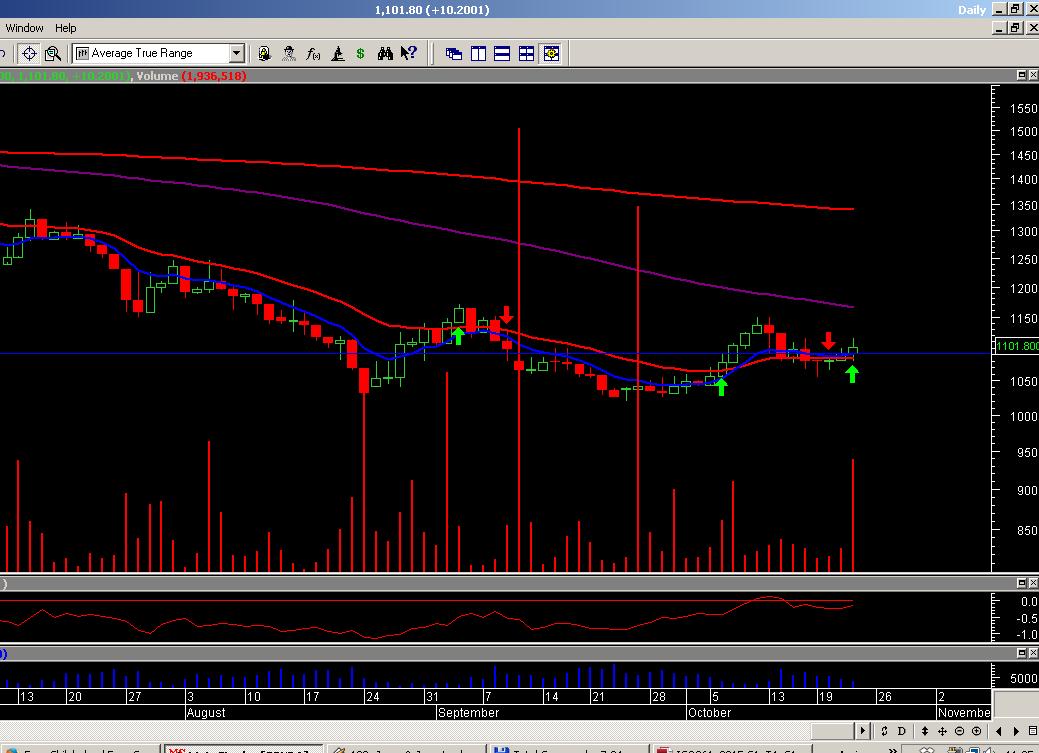Open the Expert Advisor icon
The width and height of the screenshot is (1039, 753).
tap(288, 53)
